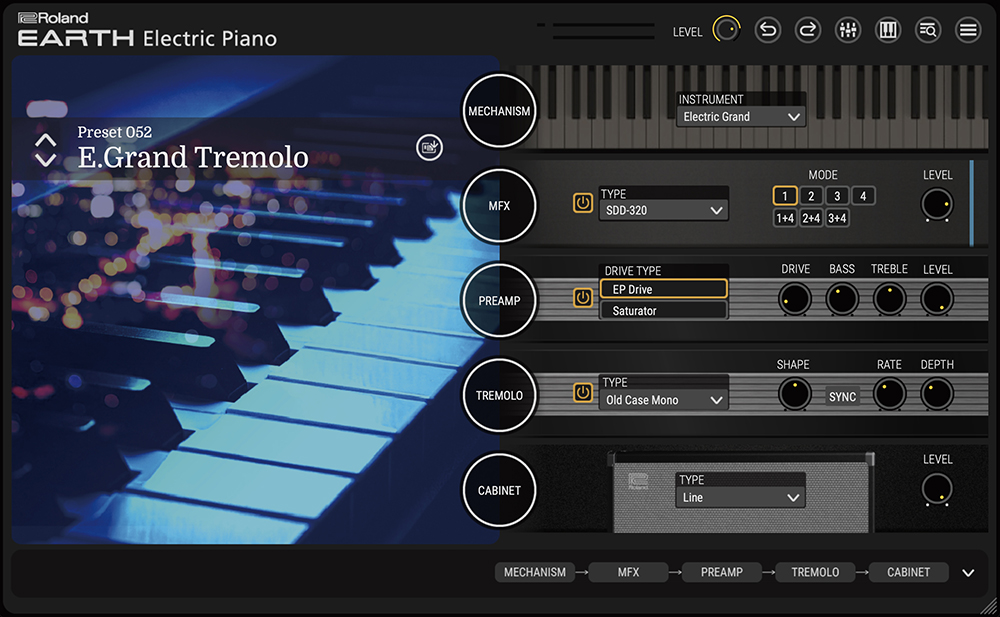Turn off the TREMOLO power button
The height and width of the screenshot is (617, 1000).
click(583, 393)
